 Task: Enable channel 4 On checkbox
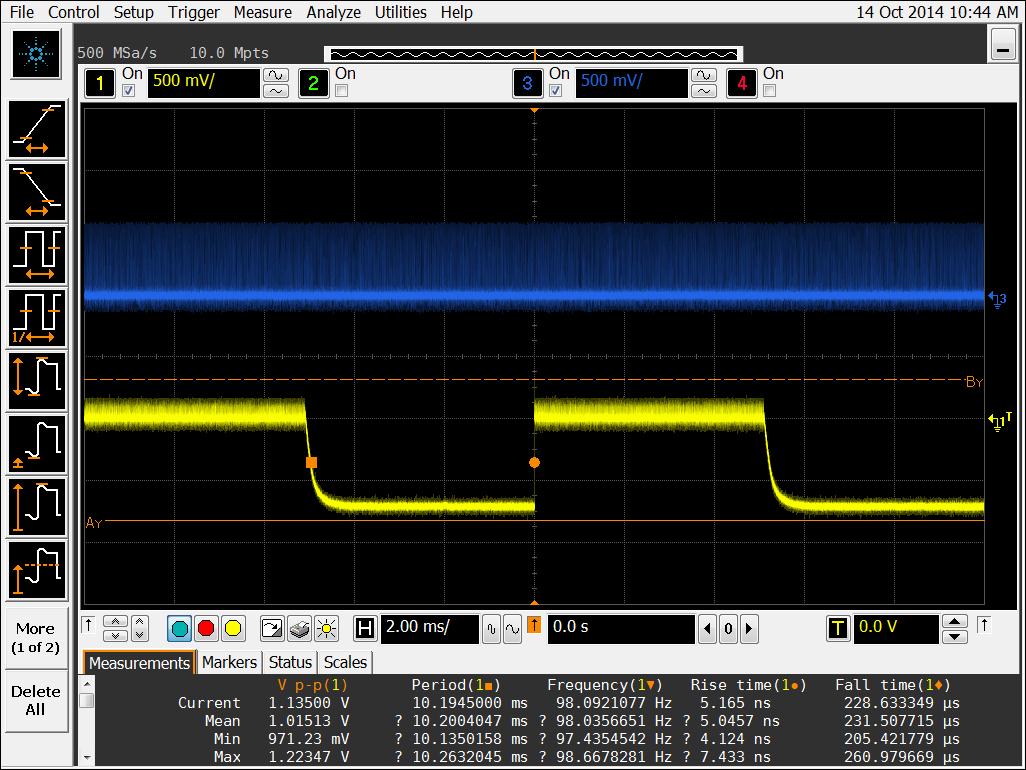coord(769,91)
